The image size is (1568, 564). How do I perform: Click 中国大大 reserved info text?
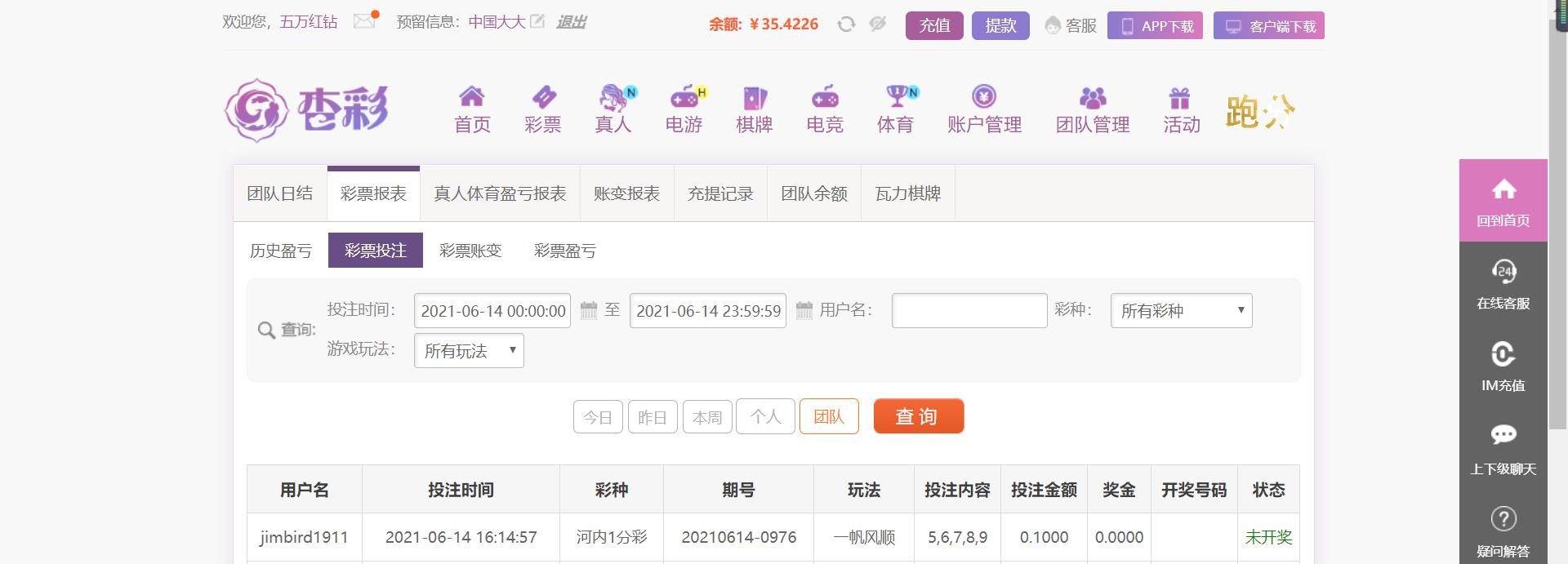click(497, 22)
